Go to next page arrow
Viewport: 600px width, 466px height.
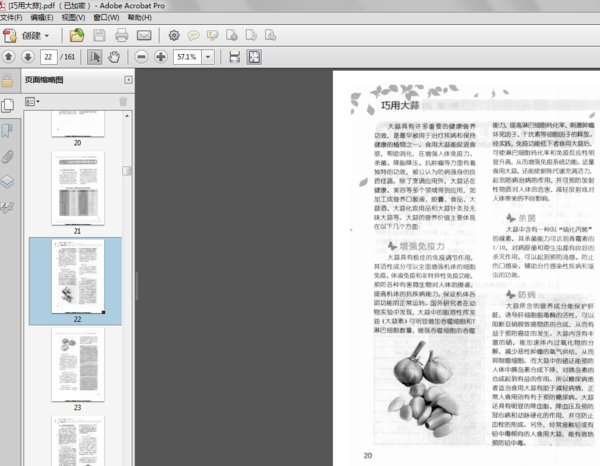point(28,57)
